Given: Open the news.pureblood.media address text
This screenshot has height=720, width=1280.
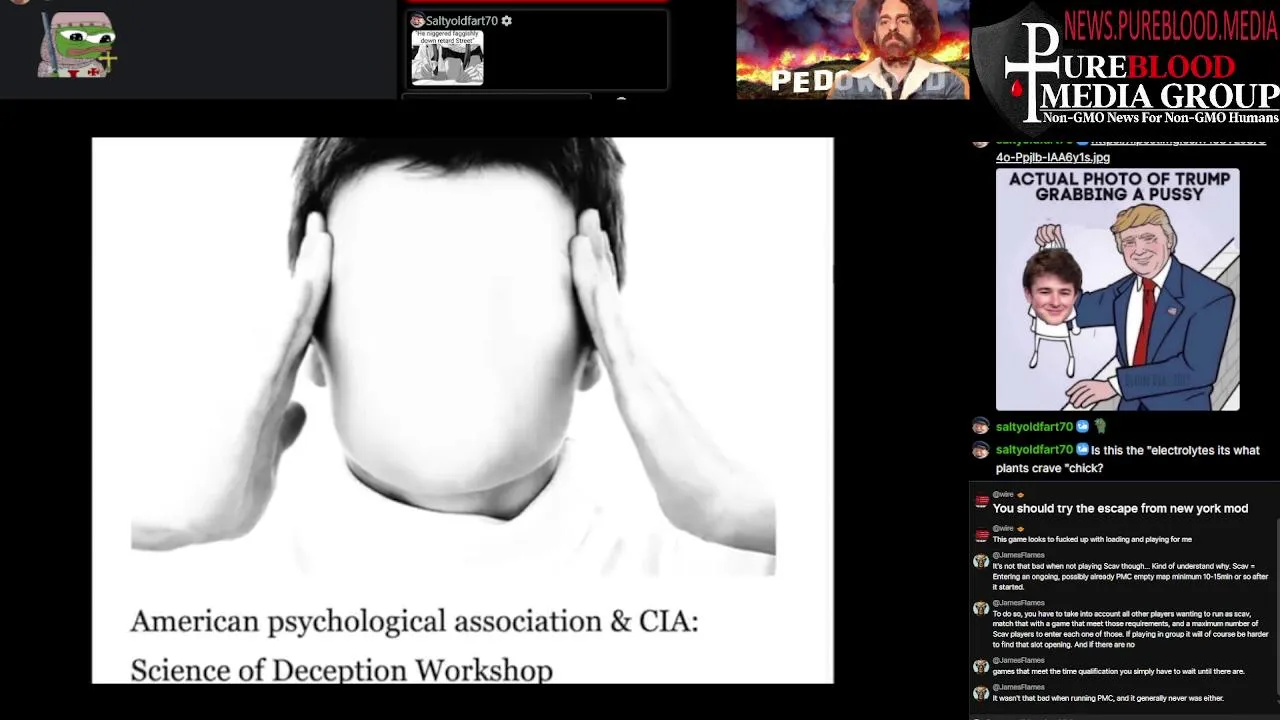Looking at the screenshot, I should tap(1171, 25).
